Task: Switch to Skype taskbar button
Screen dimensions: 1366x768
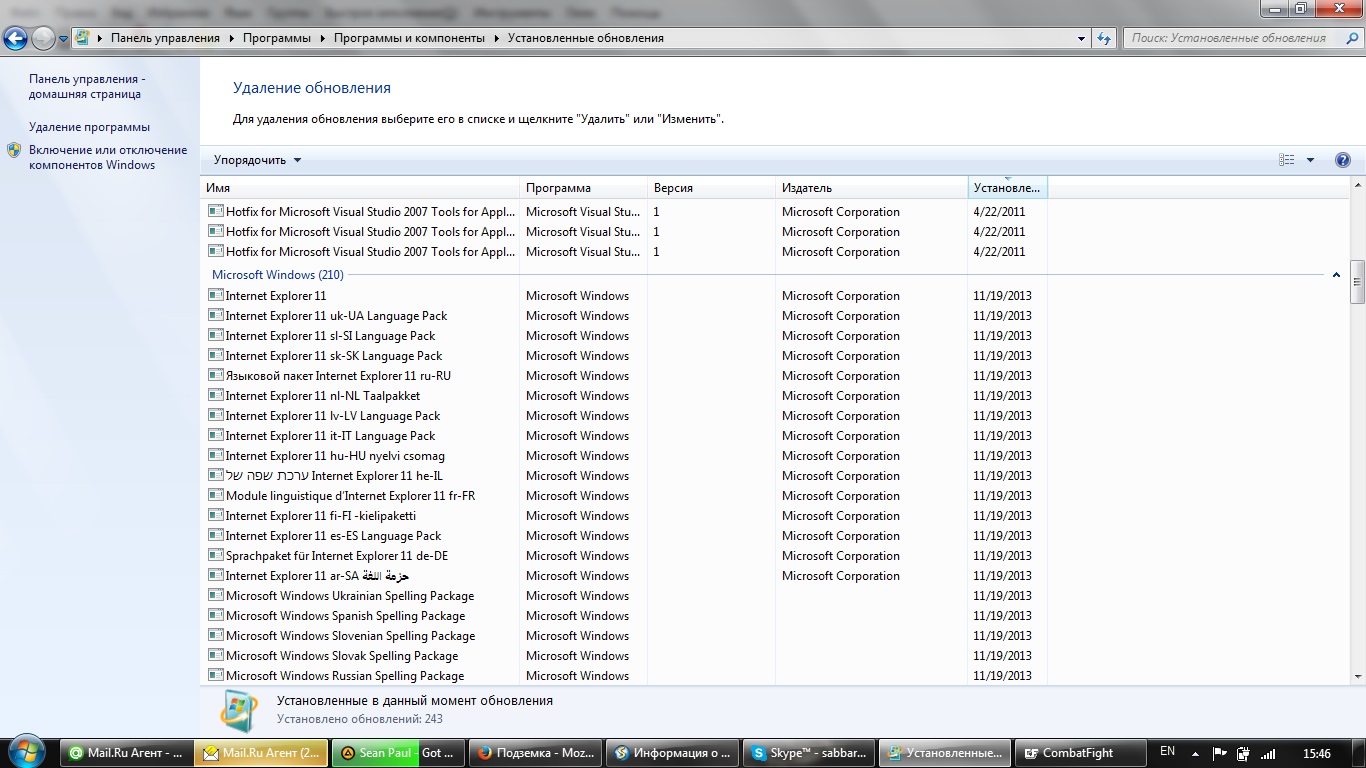Action: point(809,753)
